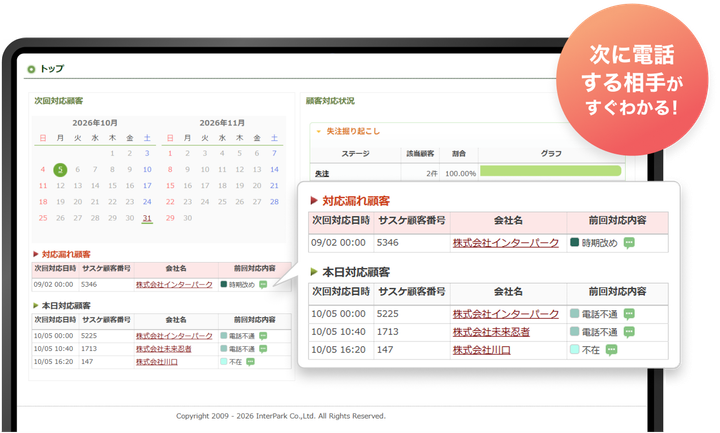Click the 失注 stage row label
This screenshot has width=720, height=433.
click(322, 174)
